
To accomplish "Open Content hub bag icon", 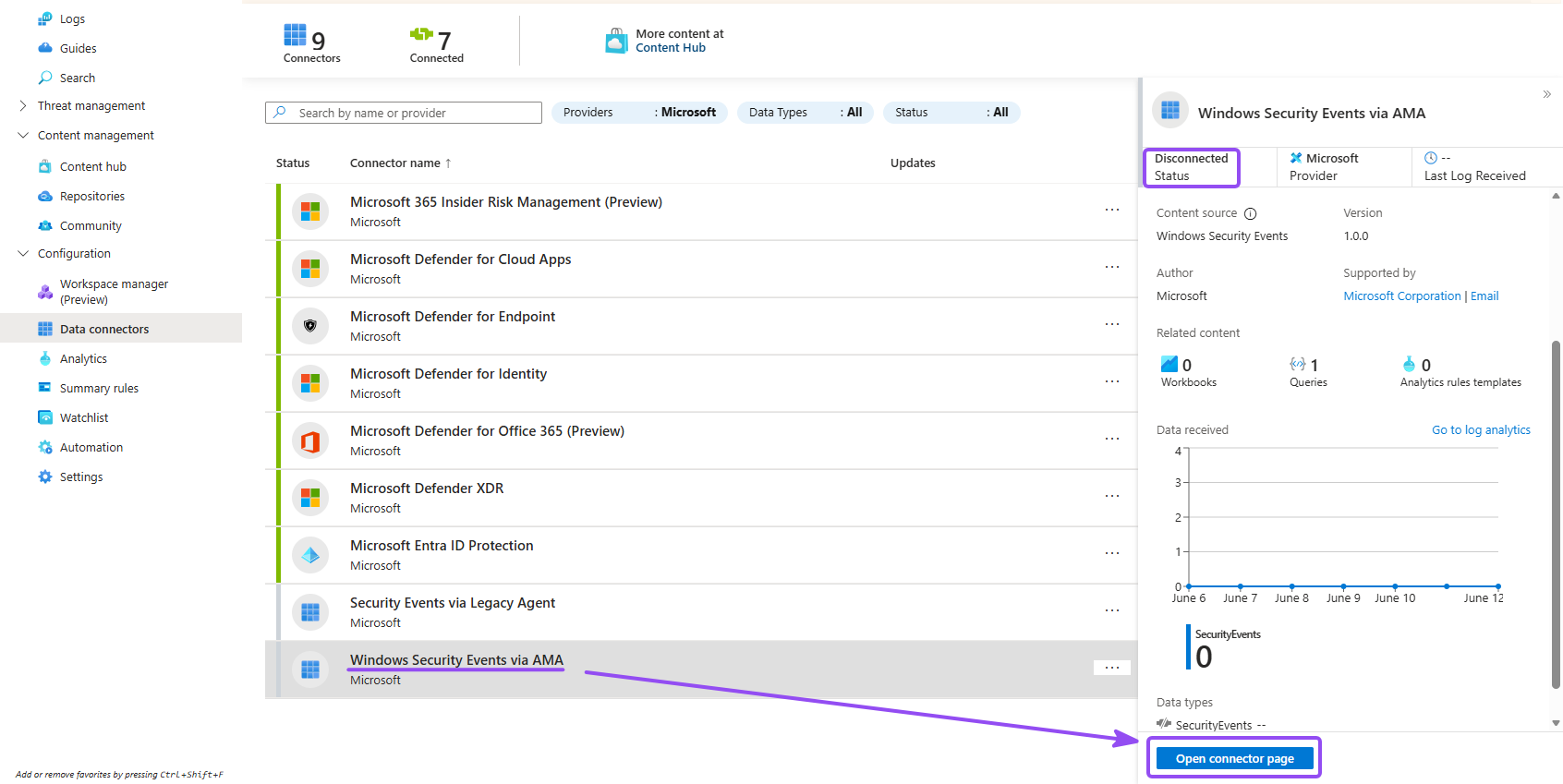I will 45,166.
